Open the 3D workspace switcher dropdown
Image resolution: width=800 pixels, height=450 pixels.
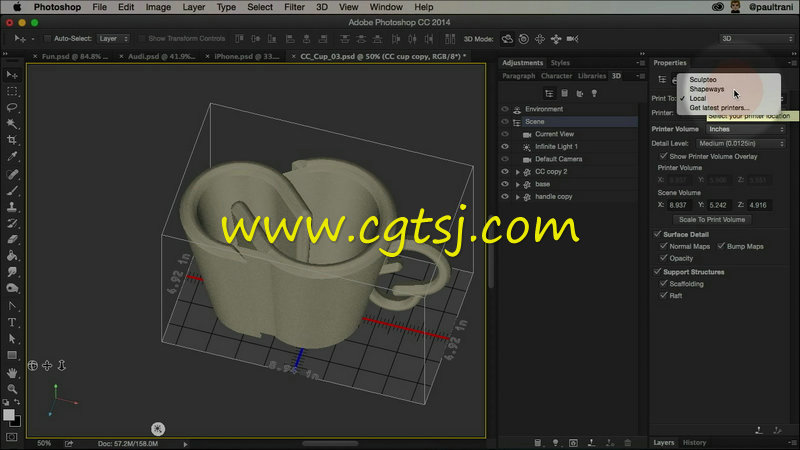pos(757,39)
